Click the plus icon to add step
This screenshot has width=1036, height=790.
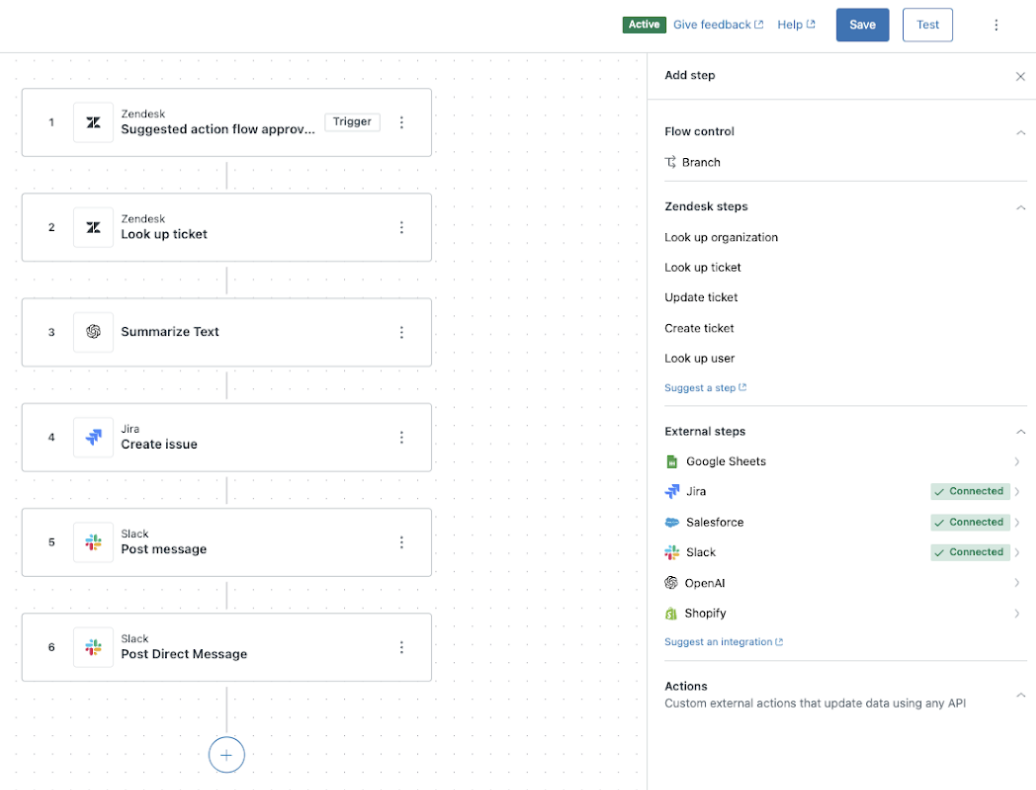226,755
